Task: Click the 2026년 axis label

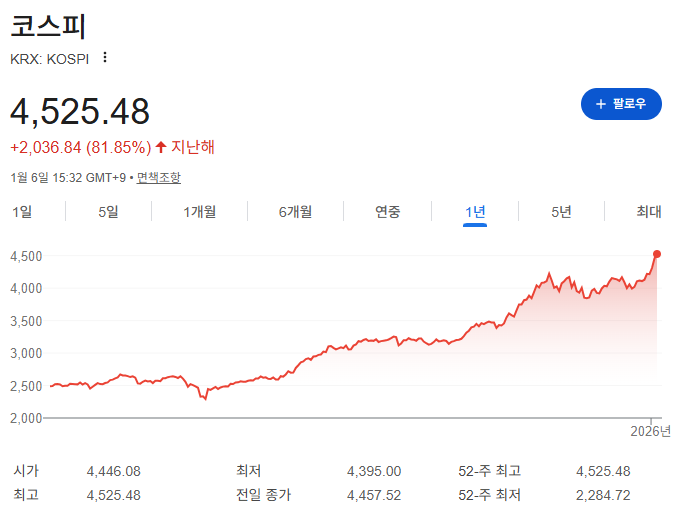Action: coord(650,431)
